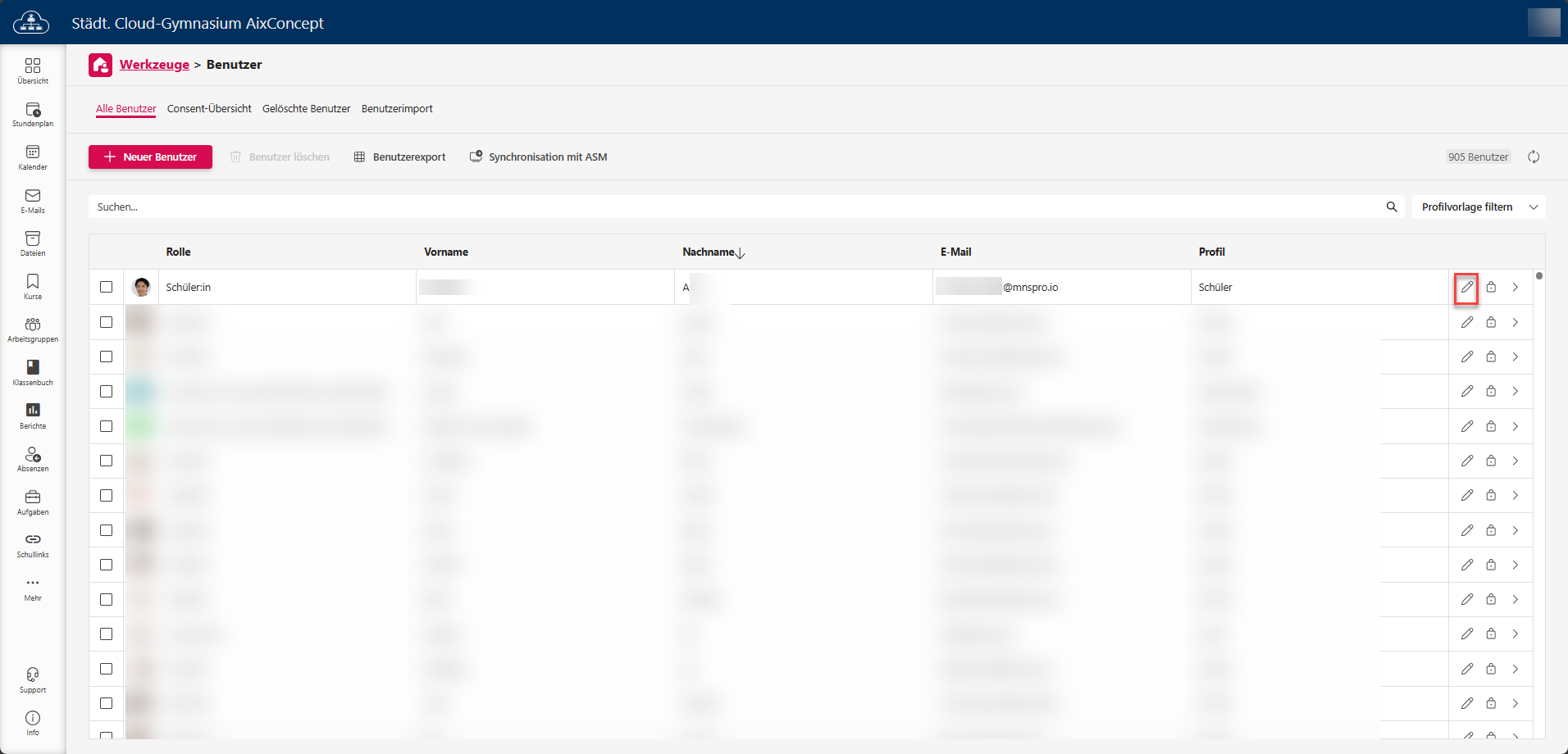Go to E-Mails in sidebar
The height and width of the screenshot is (754, 1568).
click(33, 201)
